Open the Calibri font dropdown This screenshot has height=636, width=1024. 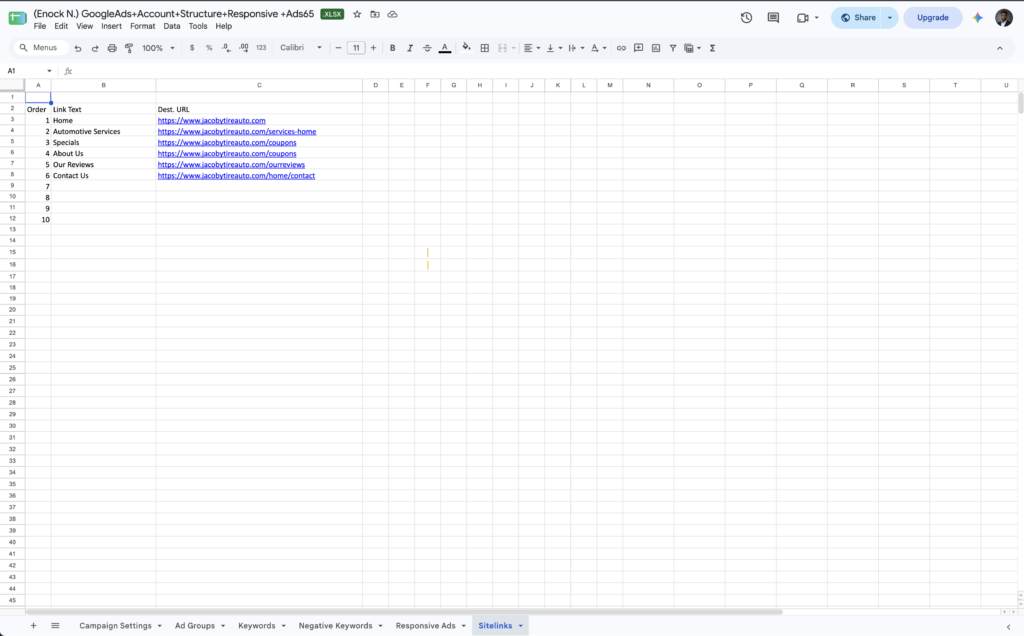301,48
